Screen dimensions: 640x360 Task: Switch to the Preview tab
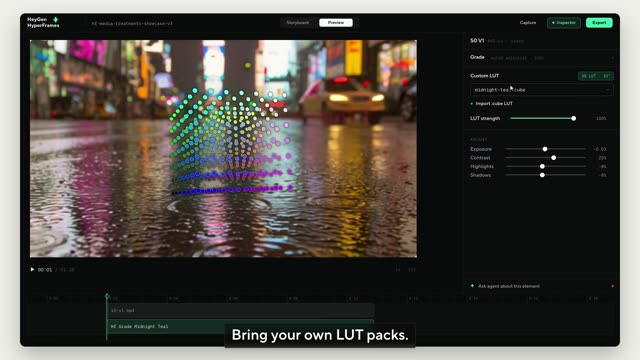[x=336, y=23]
